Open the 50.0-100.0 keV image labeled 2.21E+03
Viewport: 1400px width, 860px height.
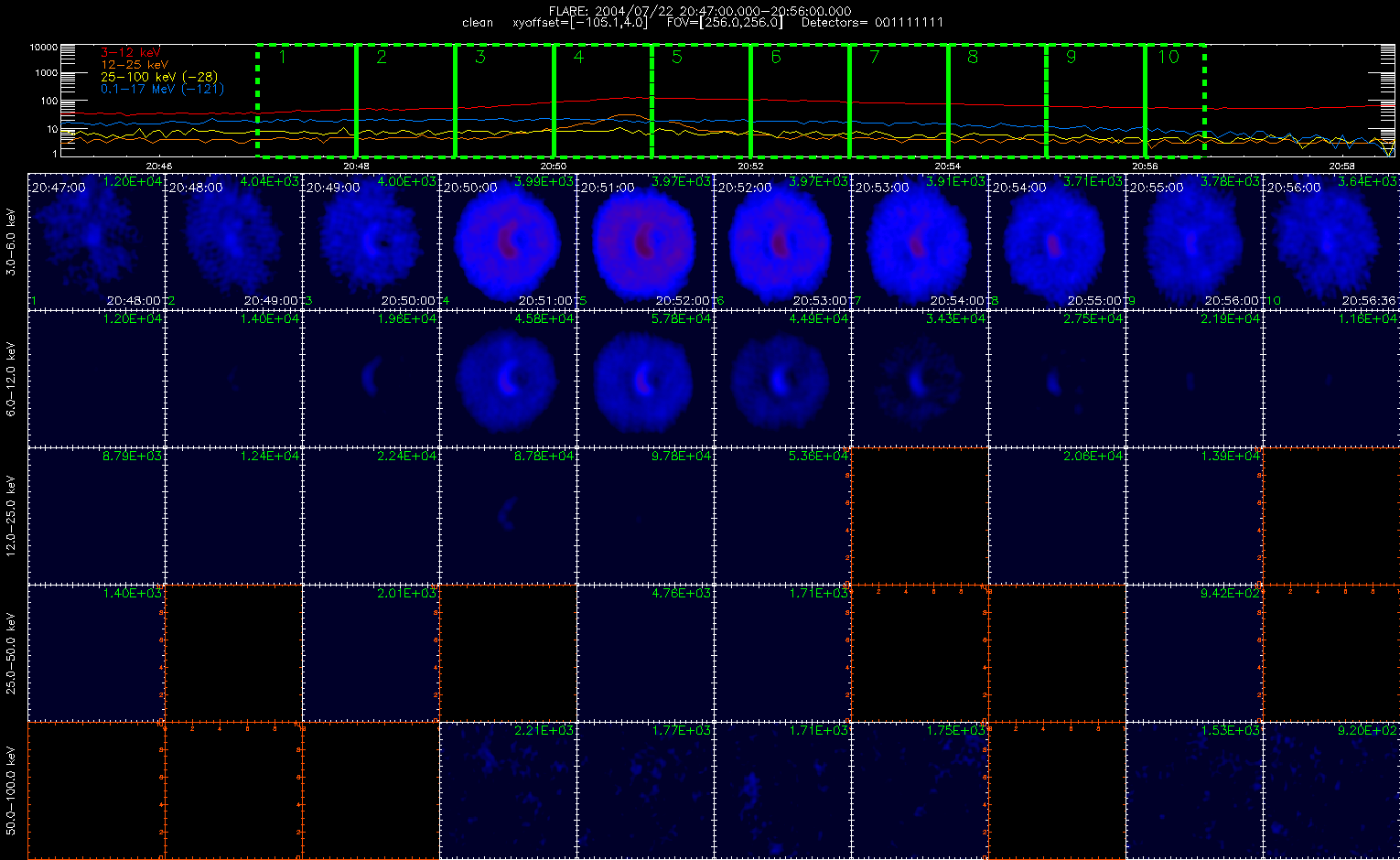(509, 790)
